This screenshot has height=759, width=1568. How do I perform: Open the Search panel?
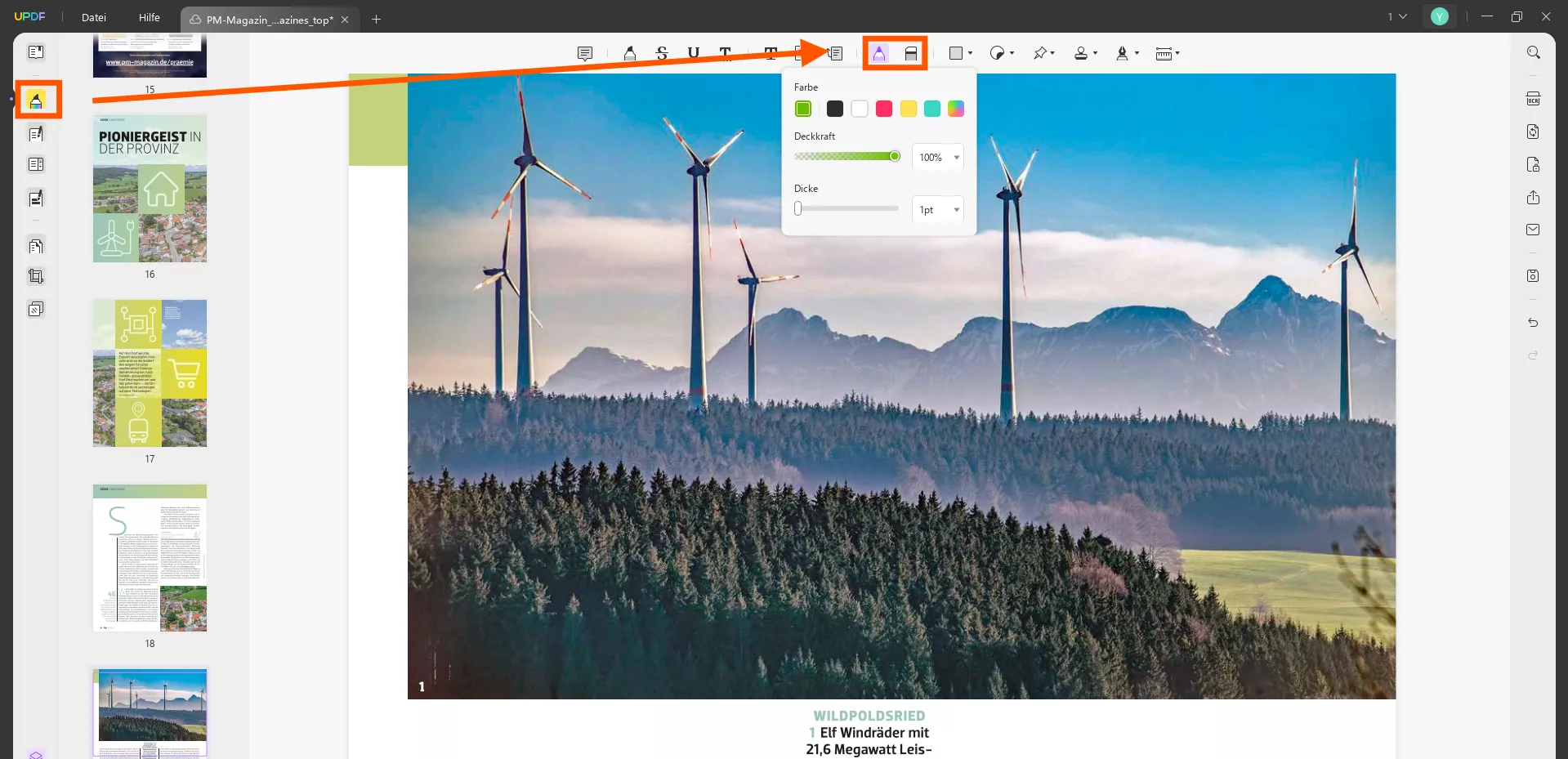pyautogui.click(x=1533, y=51)
